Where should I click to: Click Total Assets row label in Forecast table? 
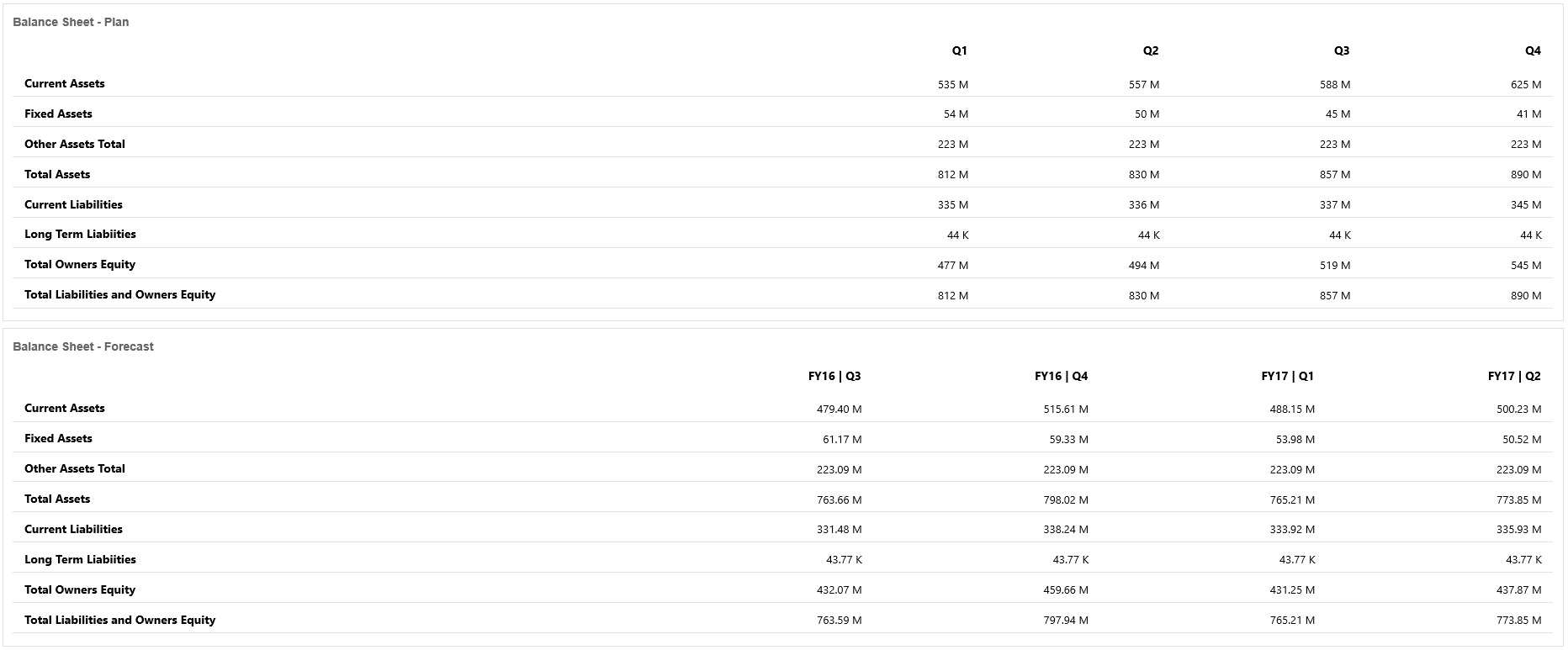57,499
